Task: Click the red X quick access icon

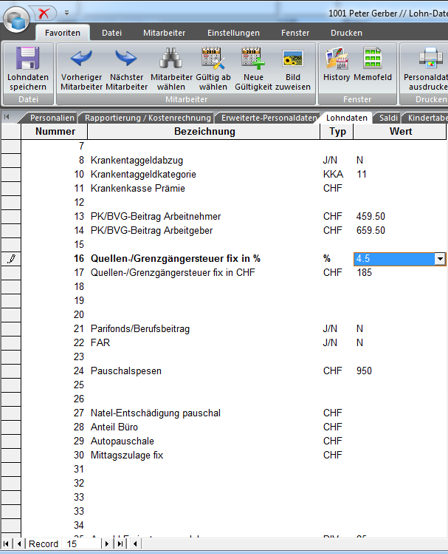Action: point(44,13)
